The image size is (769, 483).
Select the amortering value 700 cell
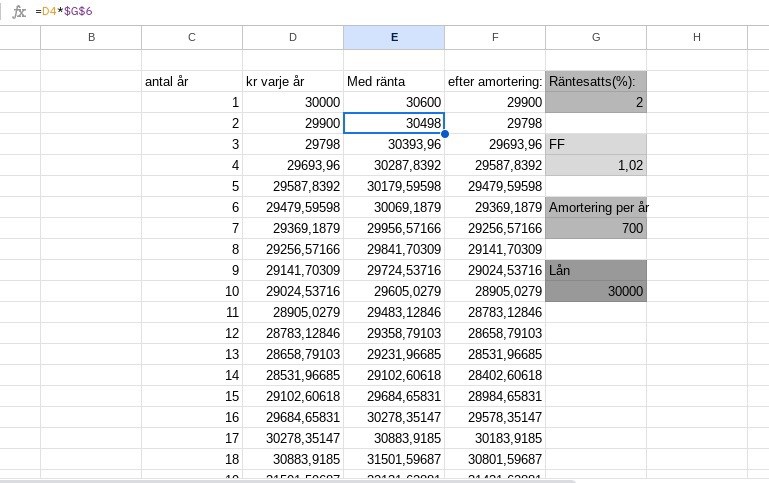[x=596, y=228]
